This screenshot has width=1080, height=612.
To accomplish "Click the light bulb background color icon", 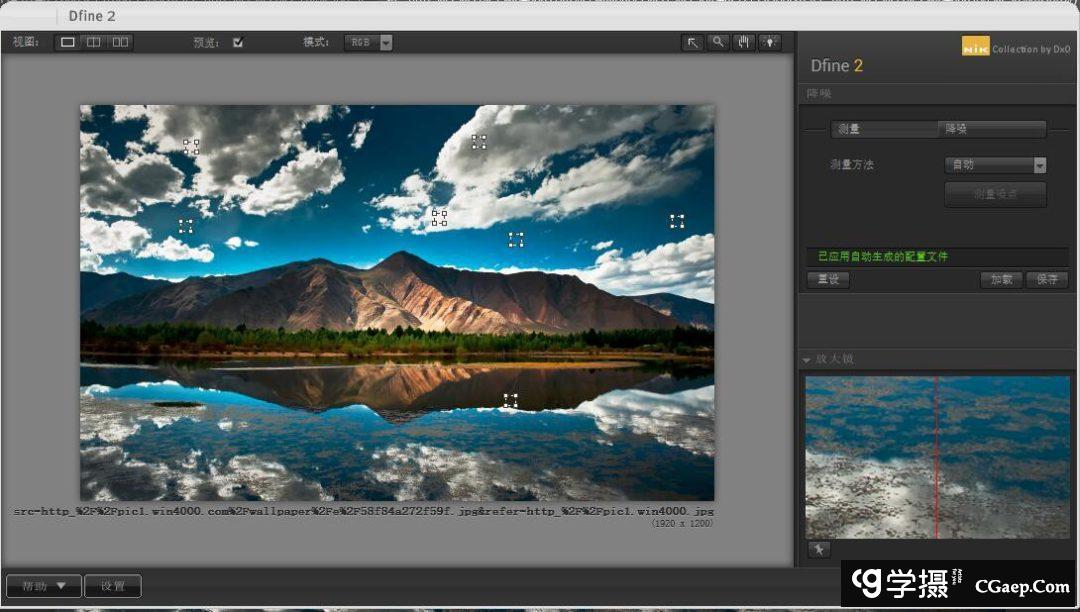I will tap(769, 42).
